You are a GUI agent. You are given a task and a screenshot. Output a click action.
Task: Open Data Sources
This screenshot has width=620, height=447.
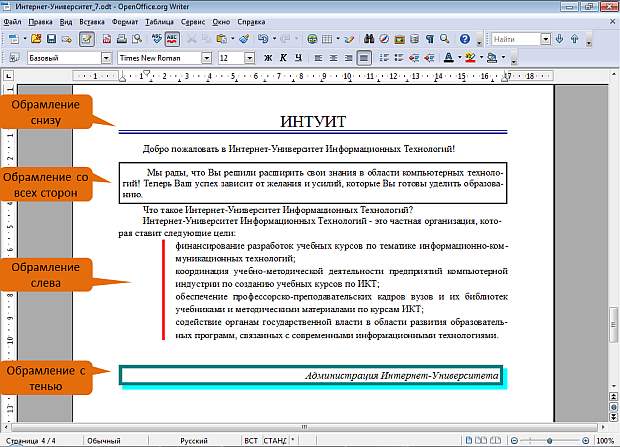click(x=414, y=39)
